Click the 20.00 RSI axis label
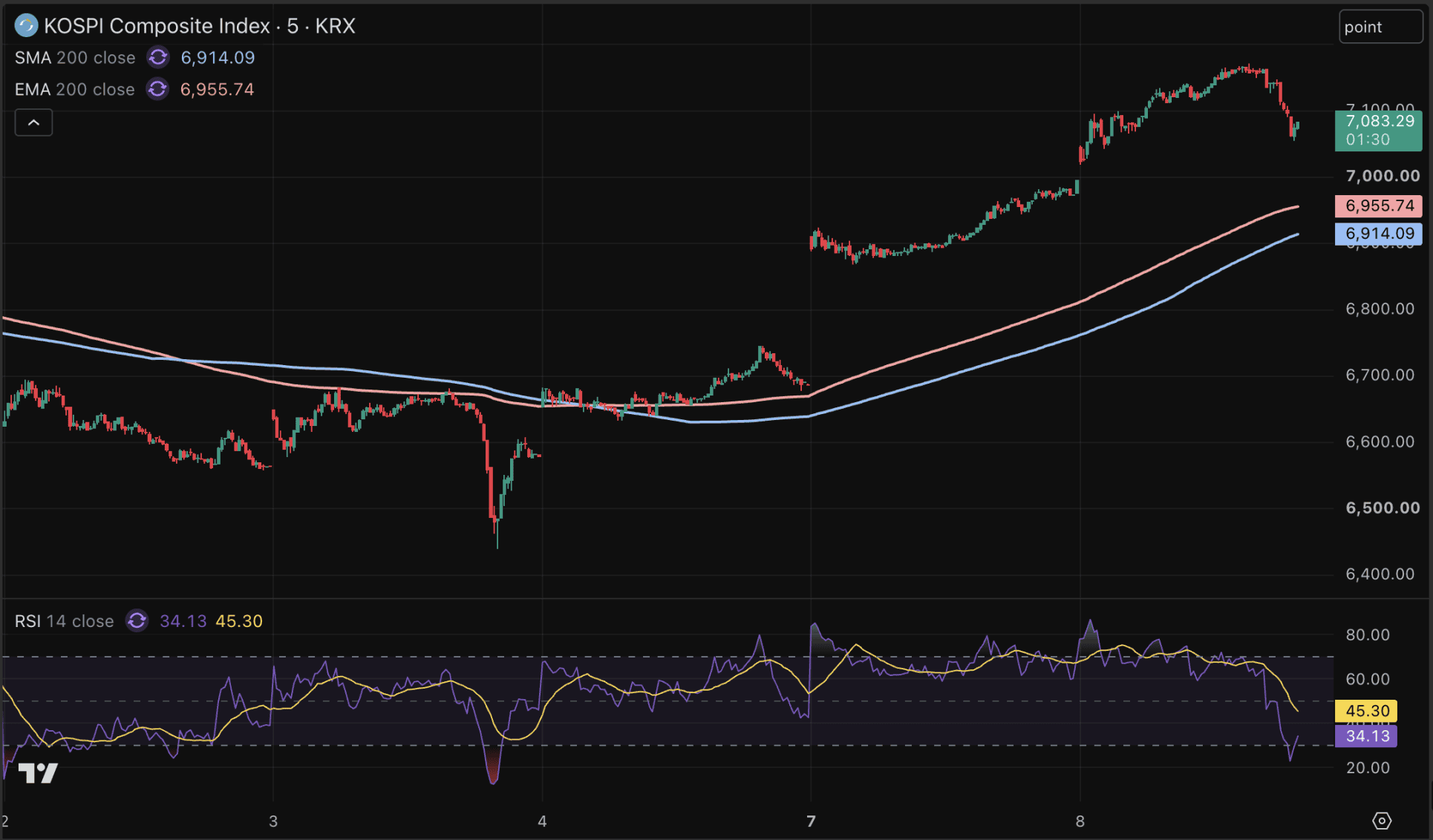Screen dimensions: 1433x840 tap(1368, 767)
